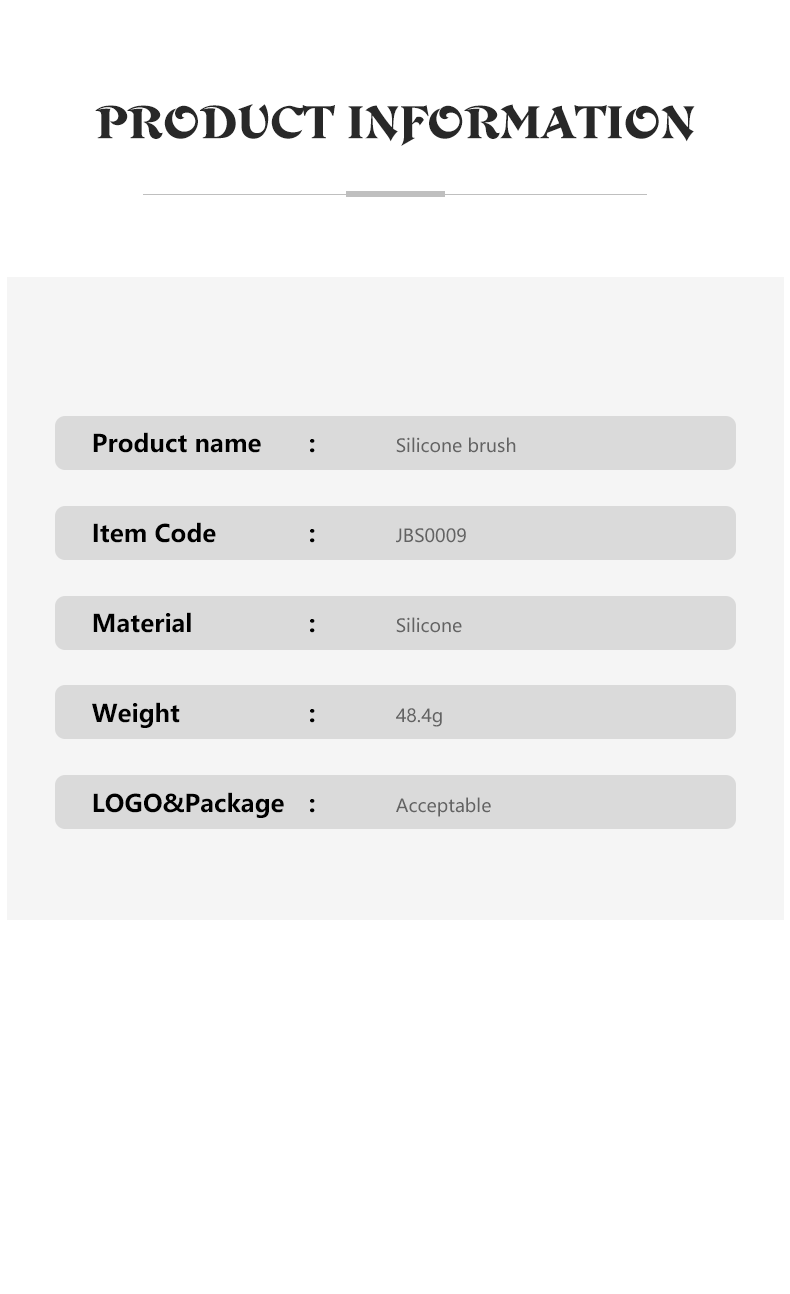Click the JBS0009 item code value
Image resolution: width=790 pixels, height=1294 pixels.
click(431, 535)
